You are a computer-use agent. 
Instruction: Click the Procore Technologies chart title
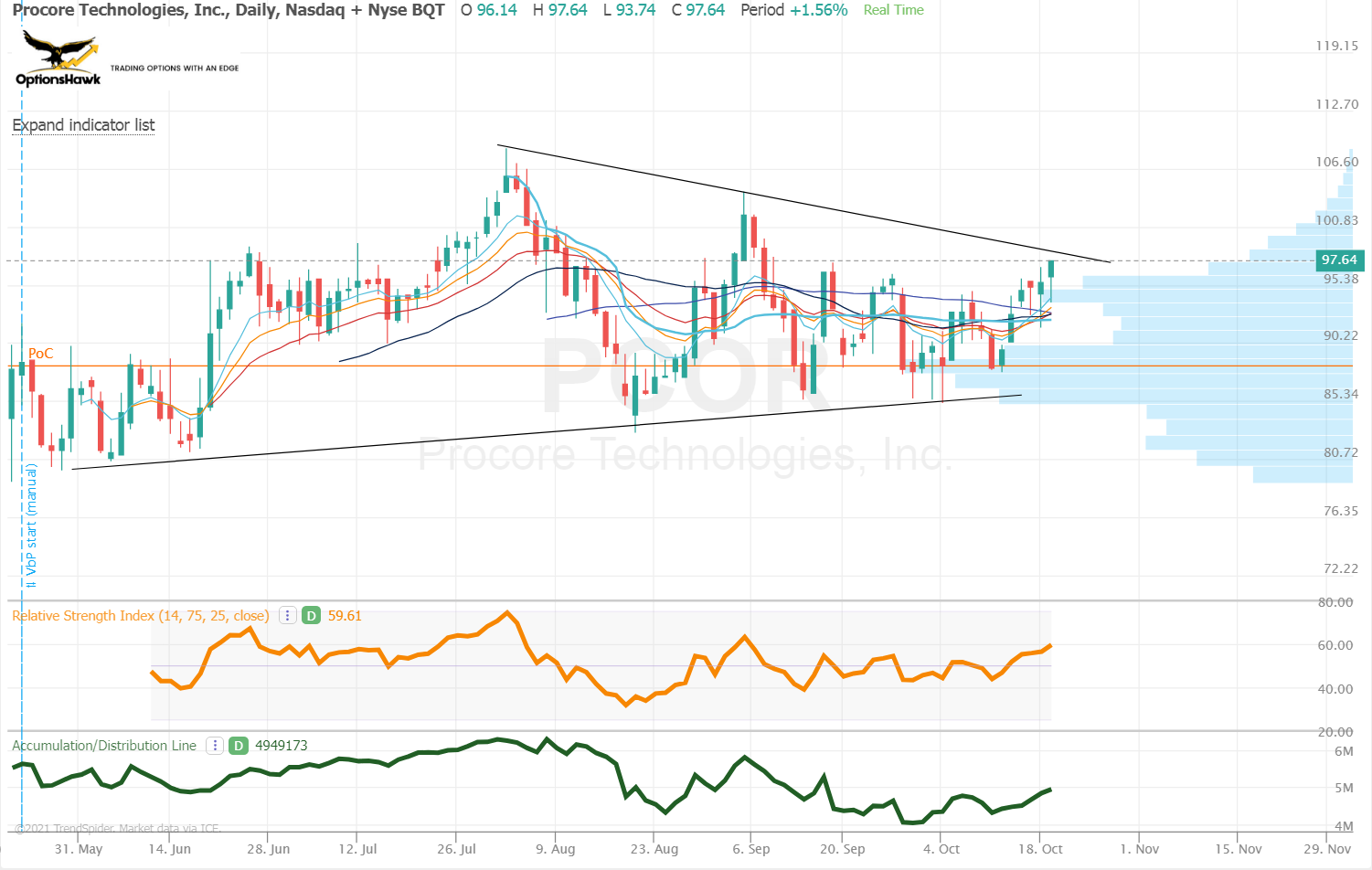click(229, 10)
